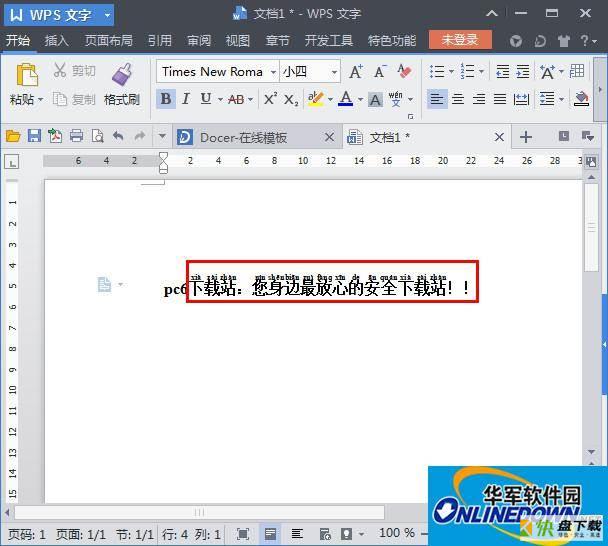Open the WPS 文字 application menu arrow
Screen dimensions: 608x546
coord(107,15)
